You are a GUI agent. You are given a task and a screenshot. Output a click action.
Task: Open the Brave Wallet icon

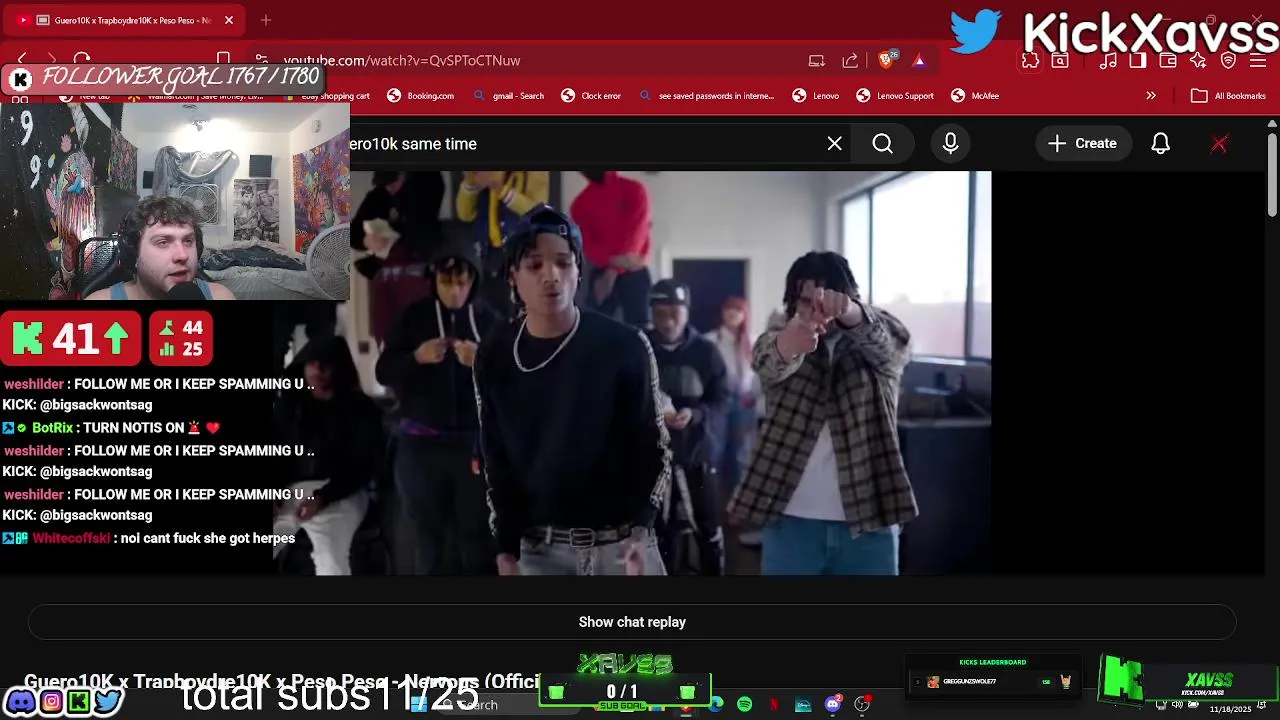1168,61
